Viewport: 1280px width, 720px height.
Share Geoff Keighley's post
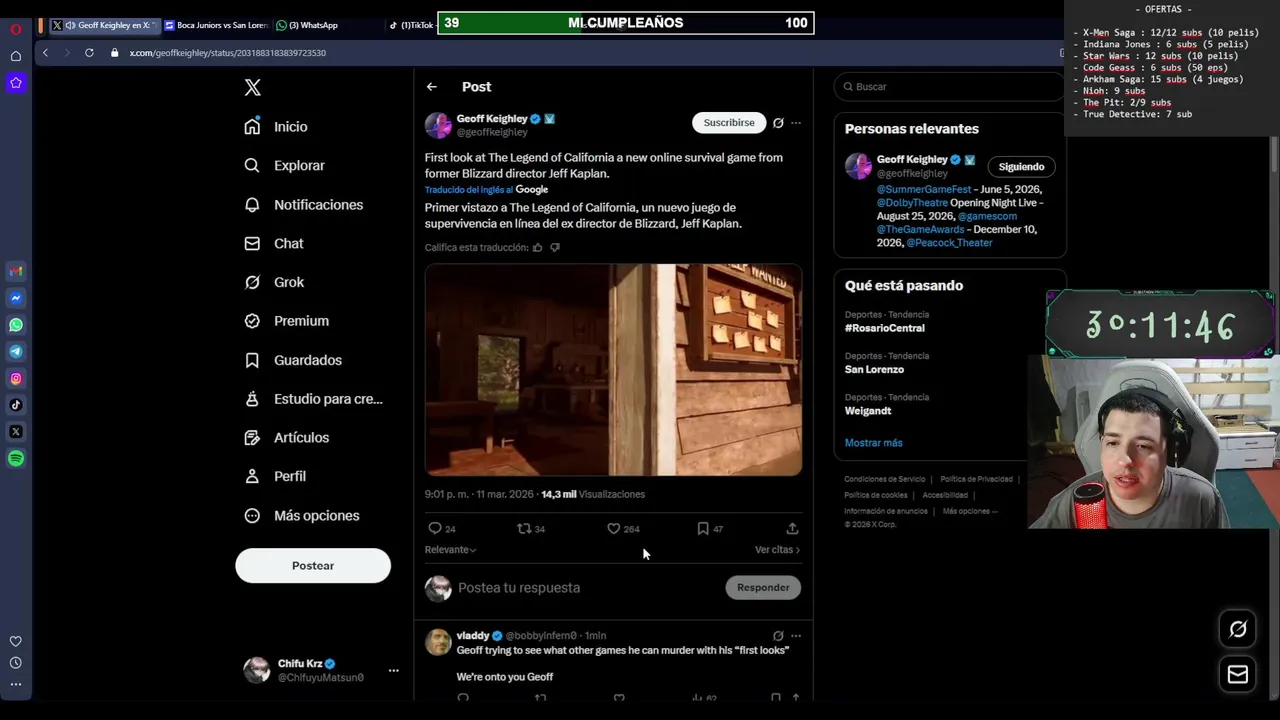(792, 528)
